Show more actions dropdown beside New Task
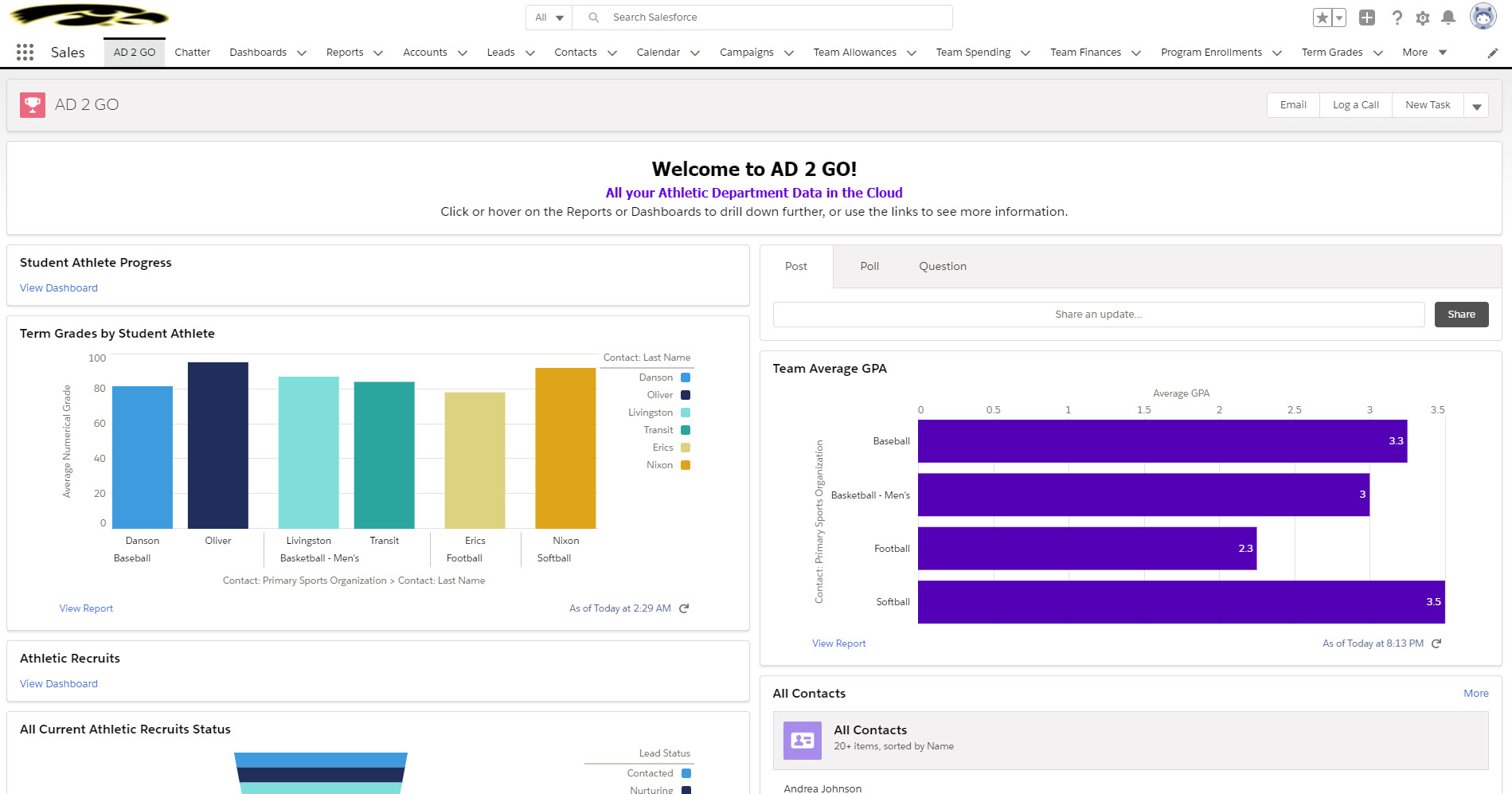This screenshot has height=794, width=1512. click(x=1476, y=105)
